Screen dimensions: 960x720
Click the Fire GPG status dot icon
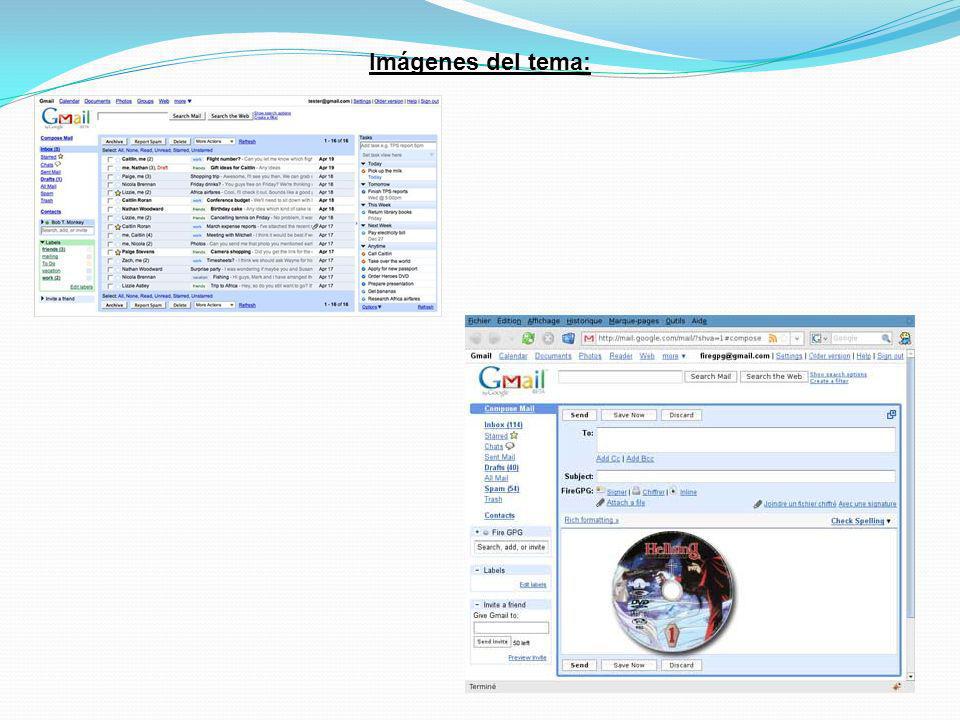[x=486, y=533]
